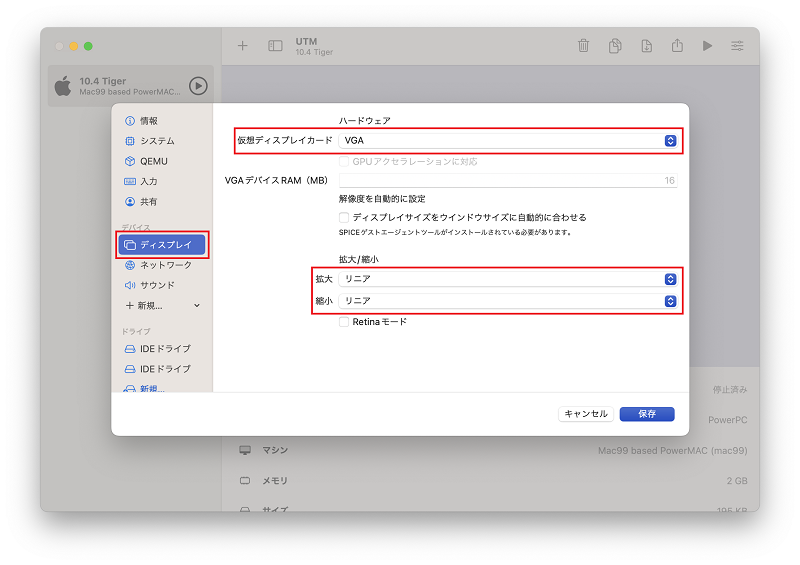Click the SPICE guest agent tools note
Screen dimensions: 800x565
pos(455,232)
